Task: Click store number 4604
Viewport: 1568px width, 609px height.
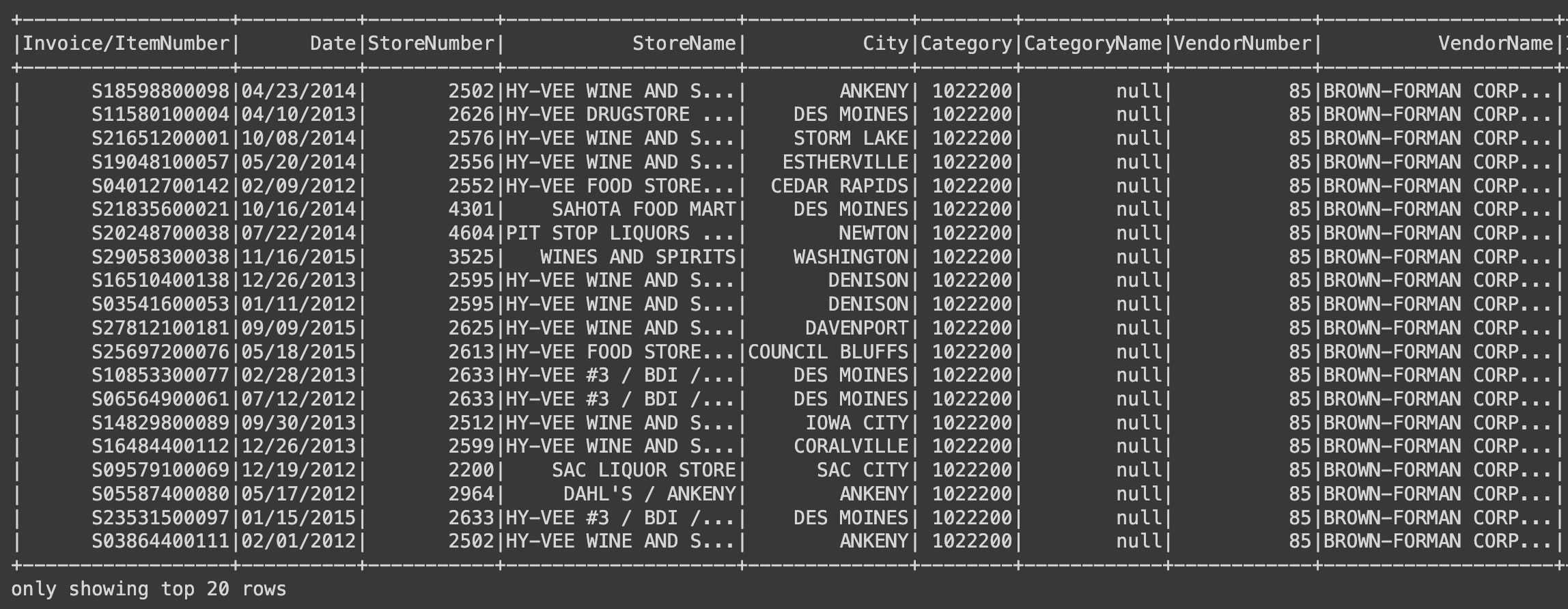Action: pos(471,233)
